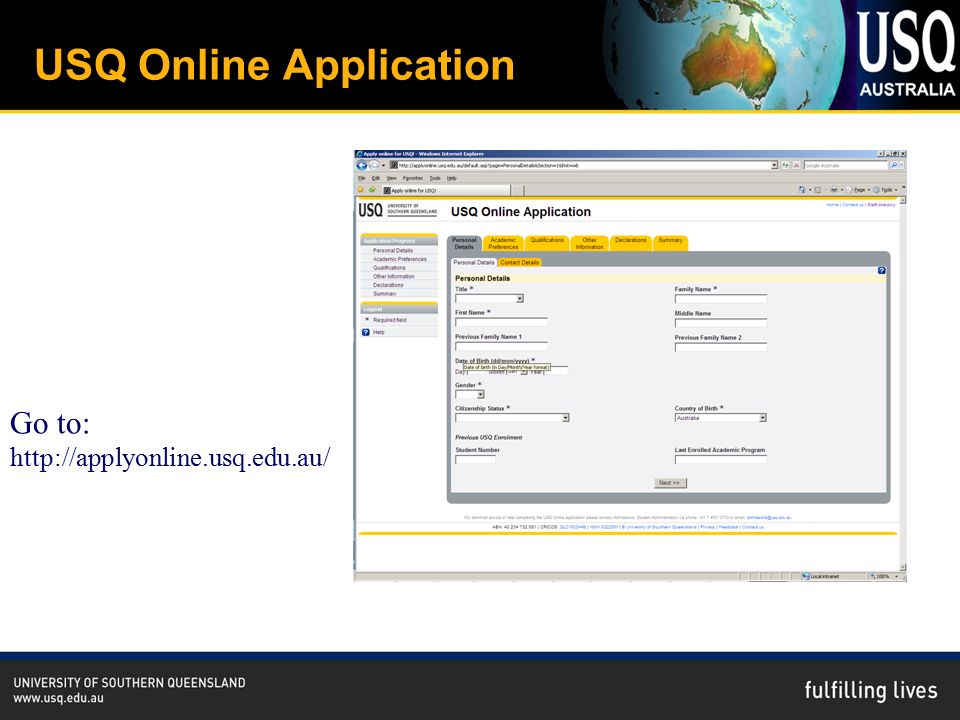This screenshot has width=960, height=720.
Task: Open the address bar history dropdown arrow
Action: (774, 165)
